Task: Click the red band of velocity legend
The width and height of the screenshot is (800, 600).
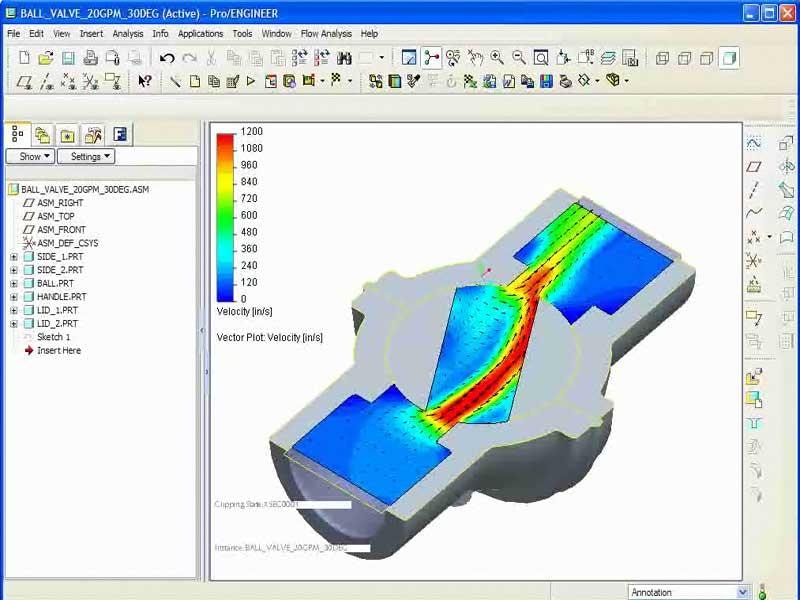Action: (x=225, y=141)
